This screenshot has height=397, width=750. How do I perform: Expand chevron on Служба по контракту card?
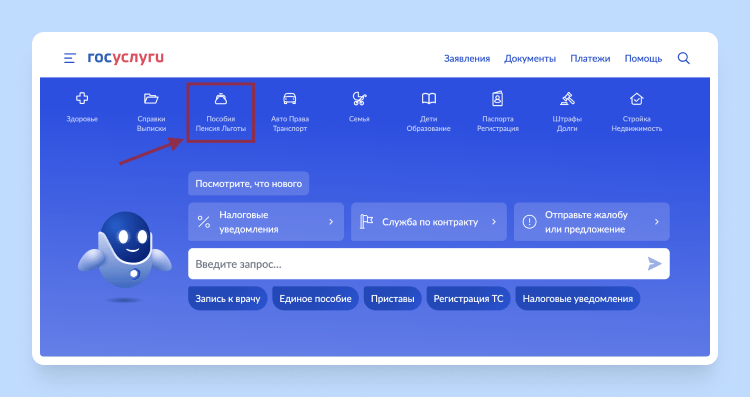[494, 222]
